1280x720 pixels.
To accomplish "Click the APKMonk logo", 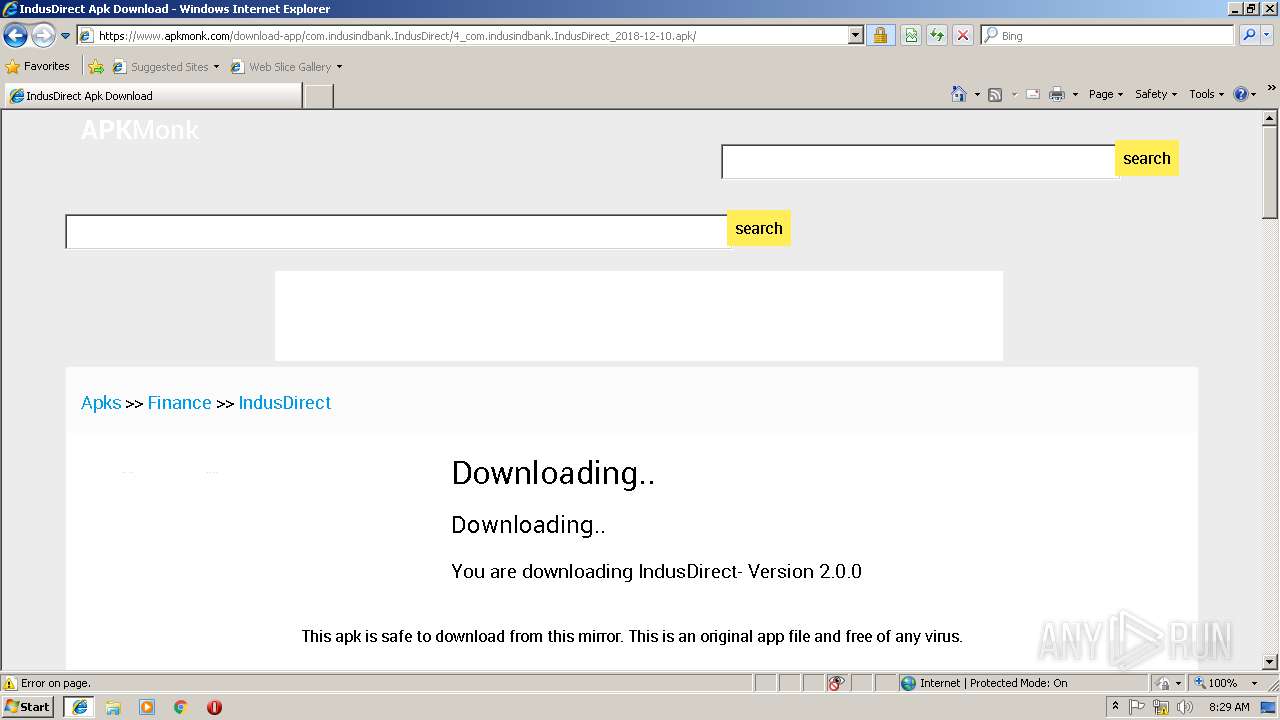I will pyautogui.click(x=140, y=130).
